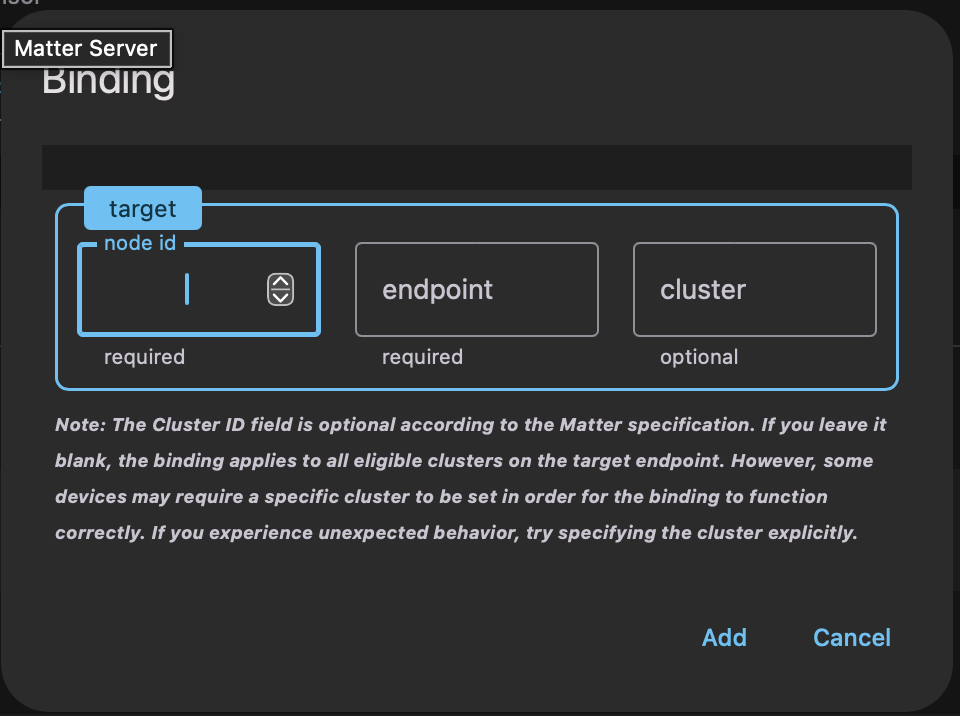Click the Matter Server tooltip label

click(x=86, y=48)
